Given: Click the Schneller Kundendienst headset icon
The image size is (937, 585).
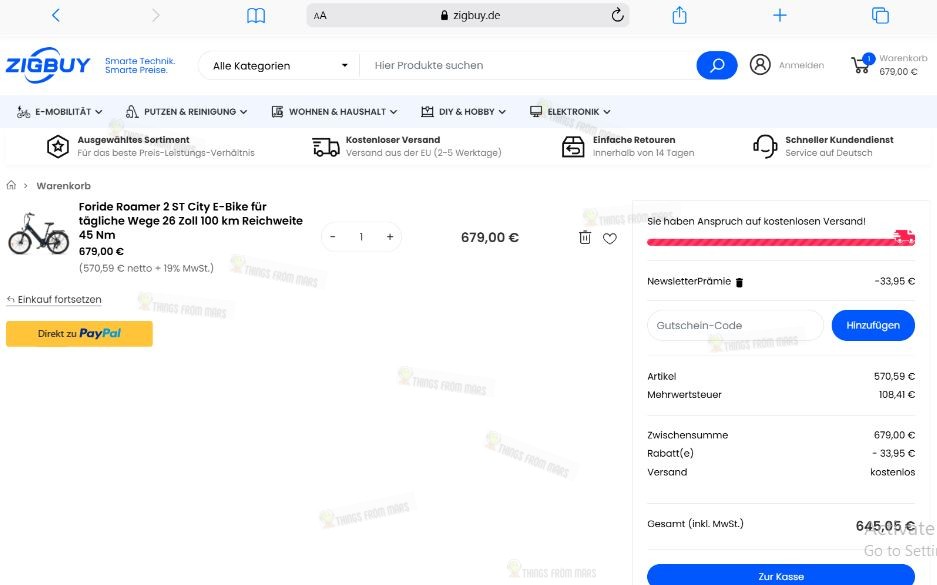Looking at the screenshot, I should pos(765,146).
